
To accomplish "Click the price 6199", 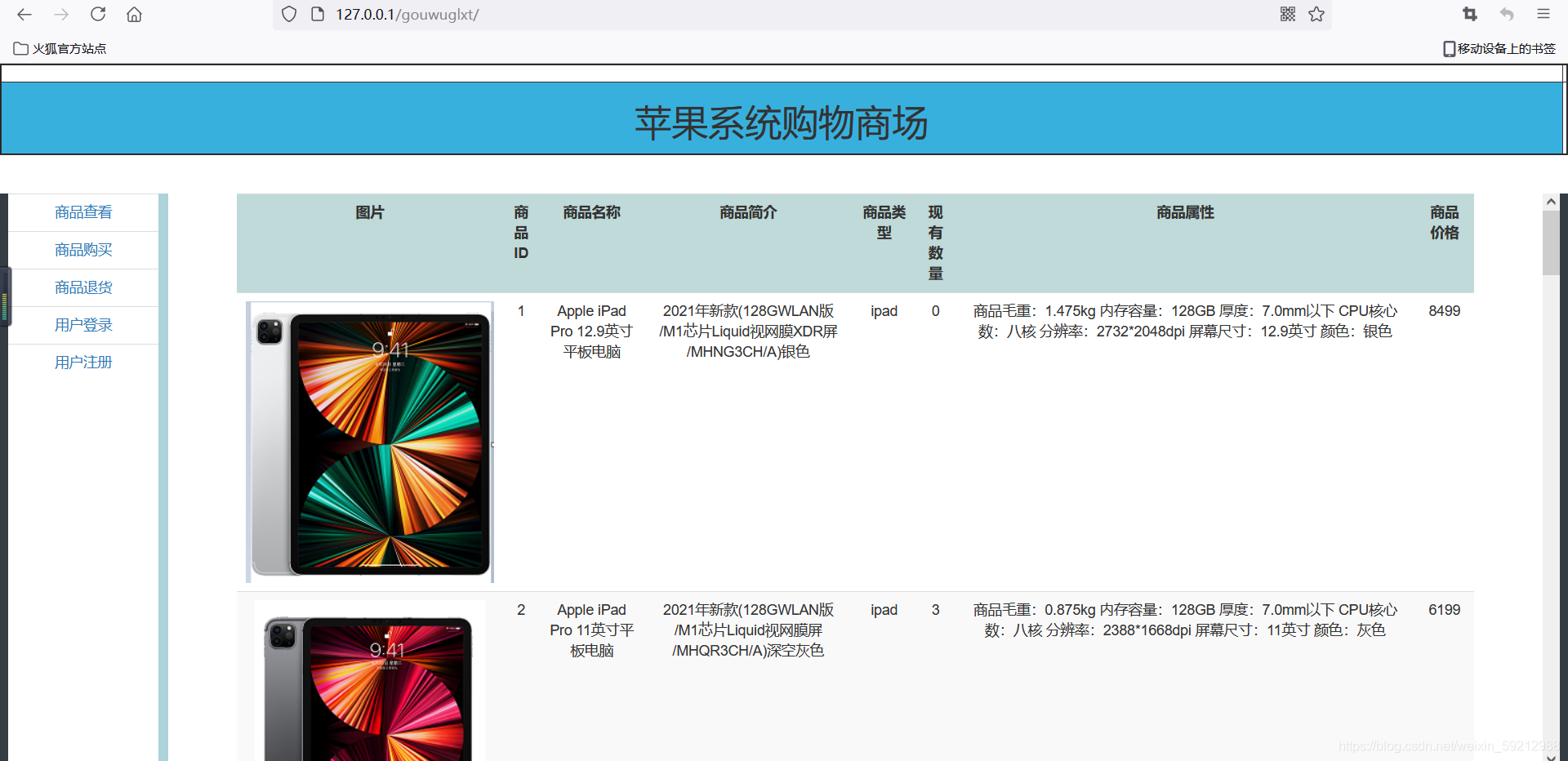I will 1445,610.
